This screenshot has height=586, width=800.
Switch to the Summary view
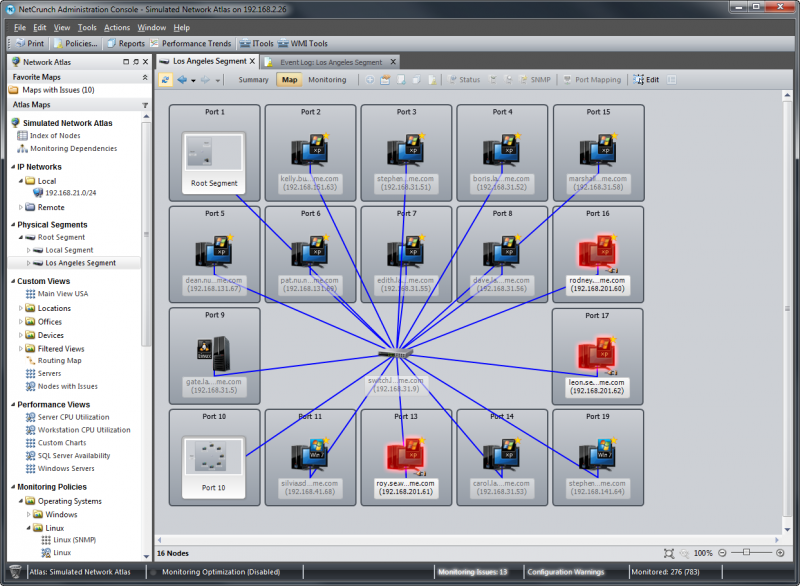pyautogui.click(x=253, y=80)
